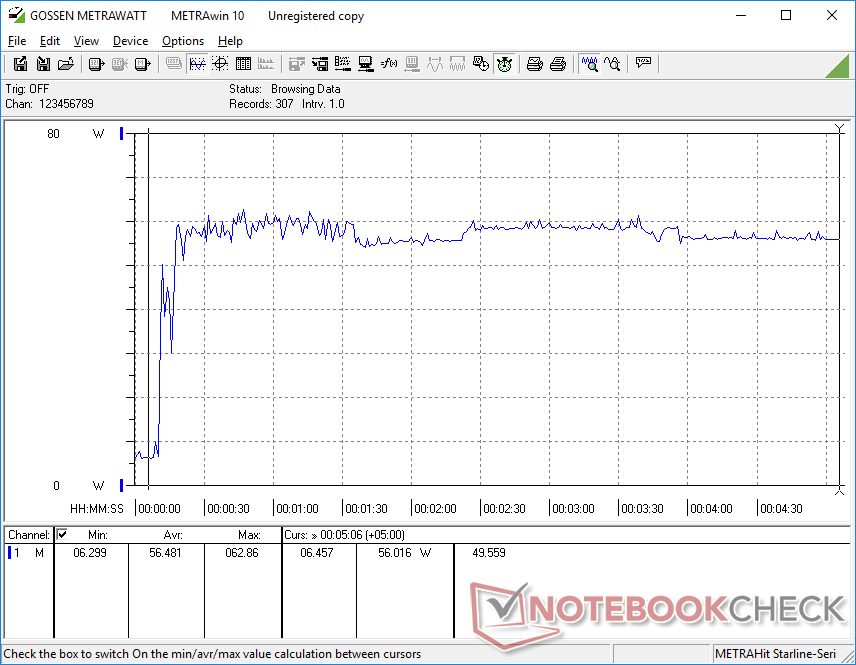This screenshot has height=665, width=856.
Task: Click the difference value 49.559
Action: [489, 553]
